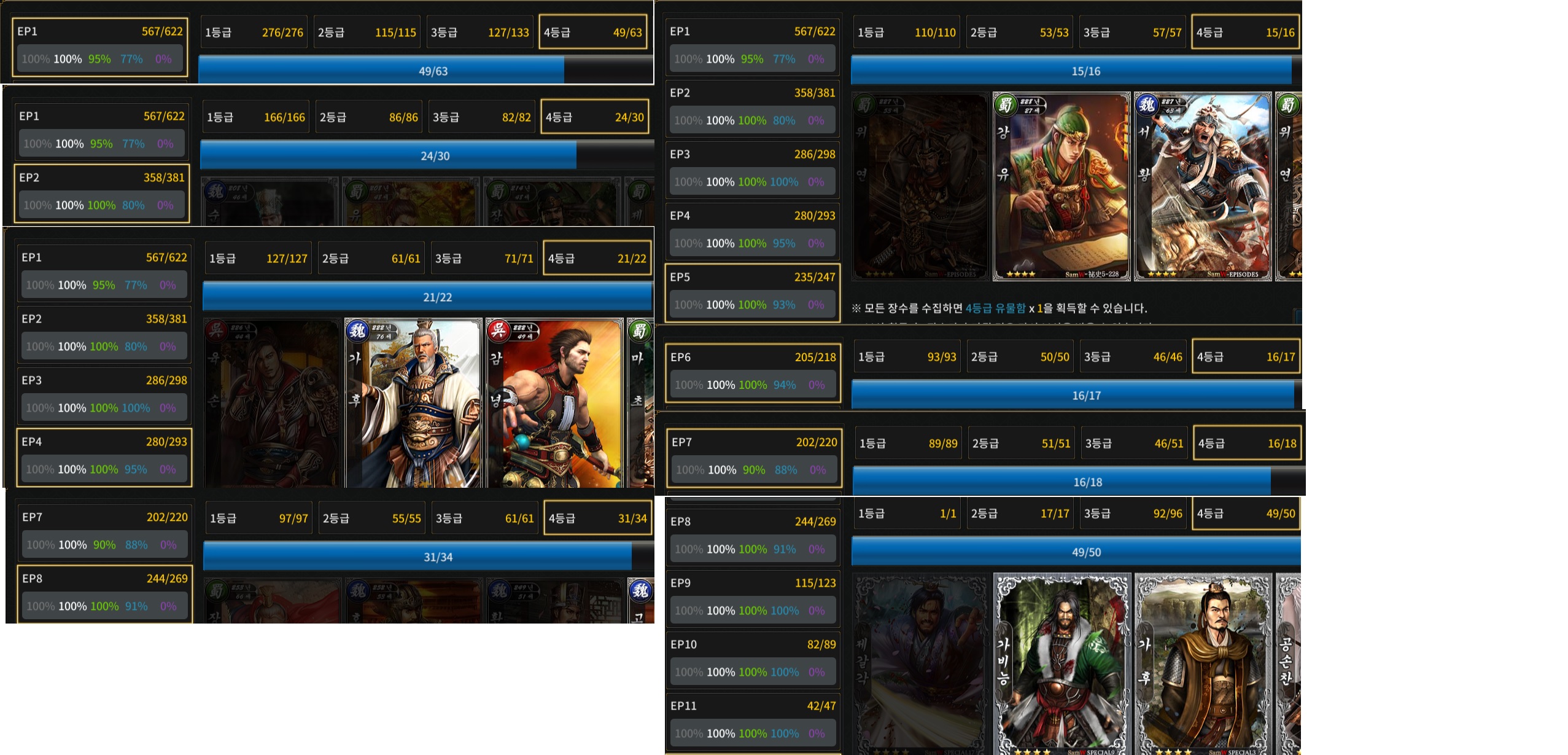Viewport: 1568px width, 755px height.
Task: Click the 蜀 emblem on the partially visible 마초 card
Action: [x=640, y=331]
